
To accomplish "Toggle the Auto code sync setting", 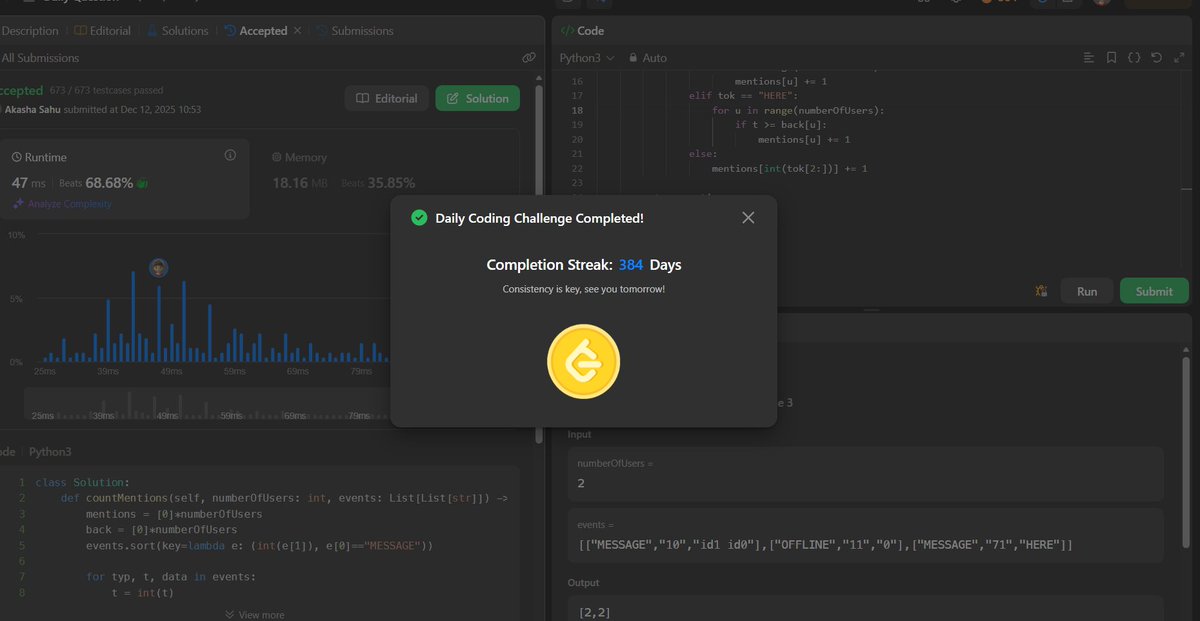I will 647,57.
